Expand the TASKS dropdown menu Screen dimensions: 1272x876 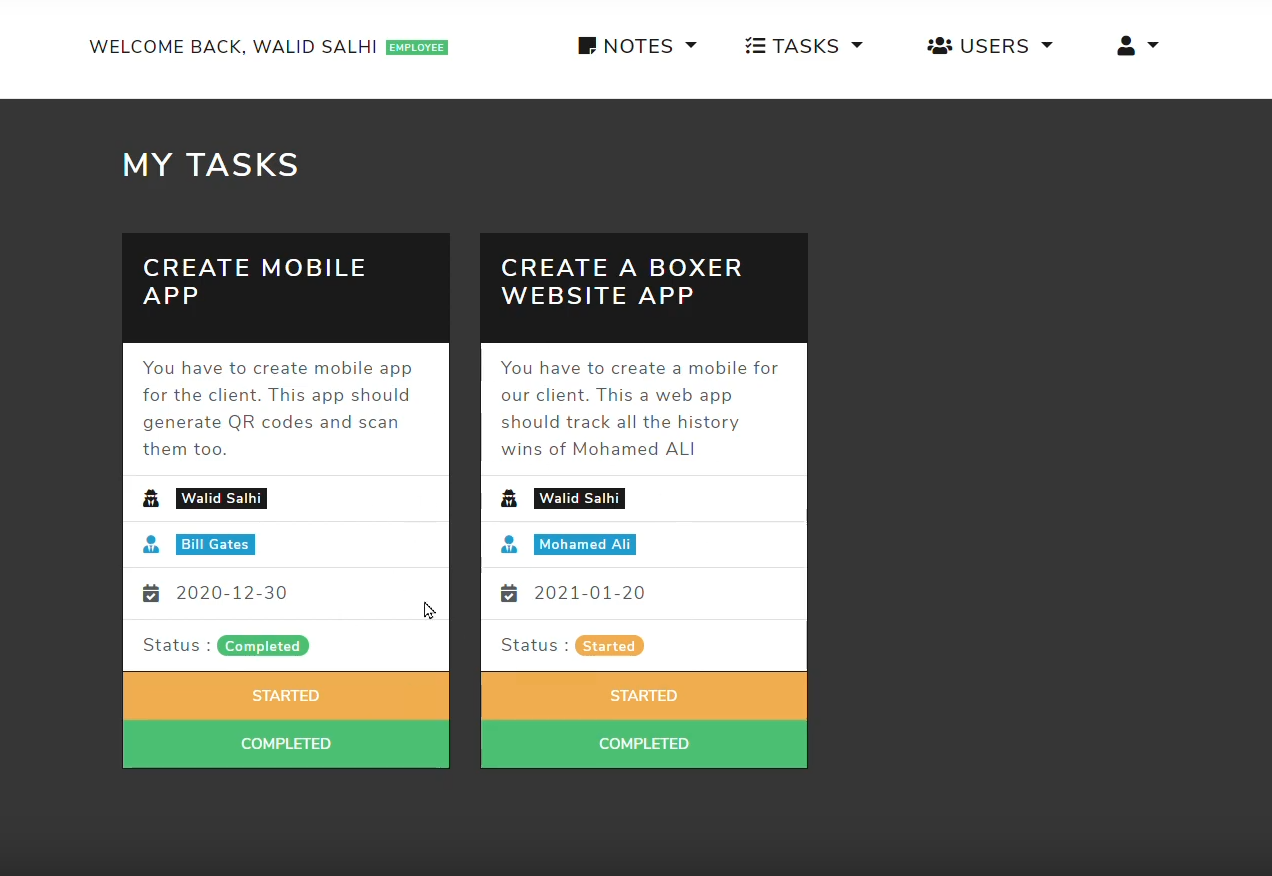click(x=804, y=45)
